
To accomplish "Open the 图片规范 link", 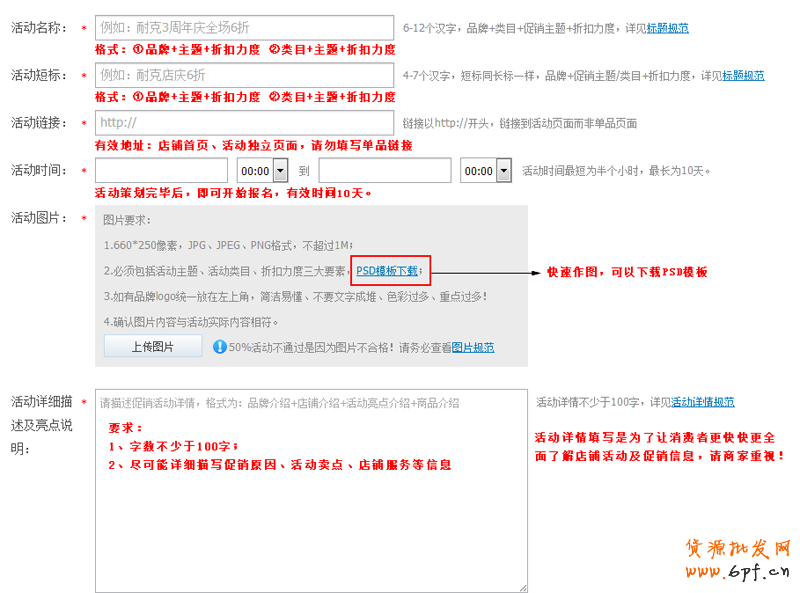I will click(x=473, y=348).
